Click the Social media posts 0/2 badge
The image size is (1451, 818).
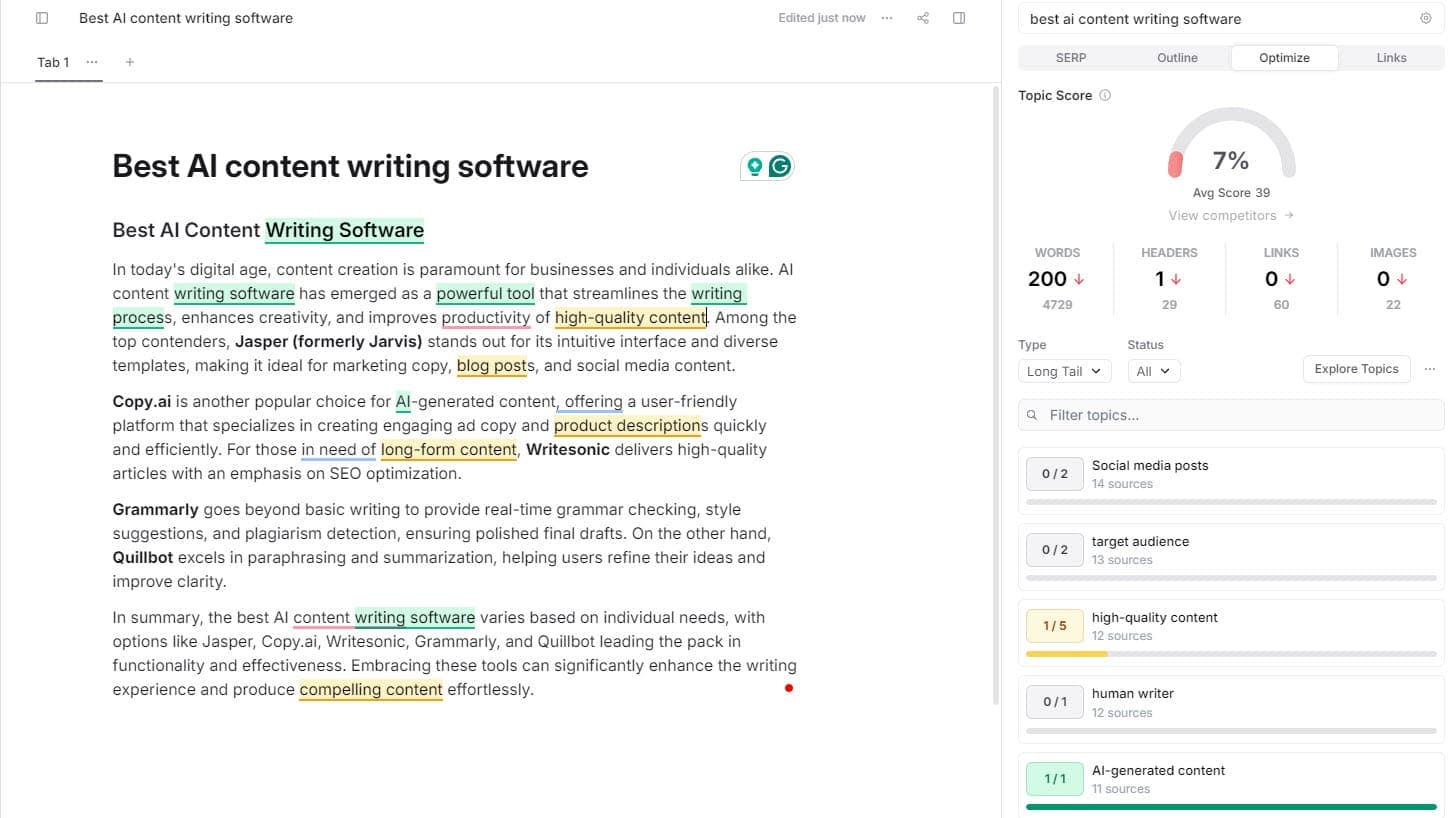(1054, 474)
